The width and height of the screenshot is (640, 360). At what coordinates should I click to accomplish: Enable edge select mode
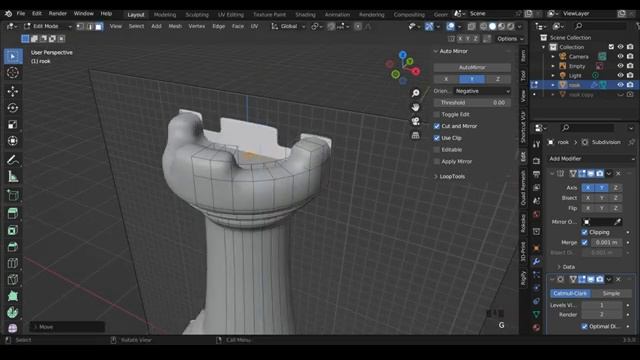point(90,27)
